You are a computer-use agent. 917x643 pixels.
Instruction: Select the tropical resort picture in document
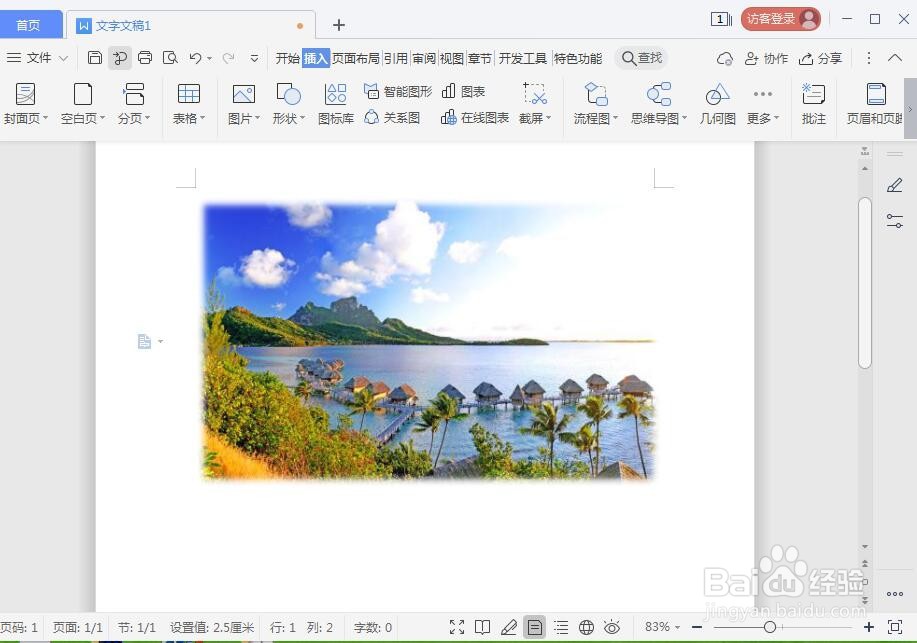tap(429, 341)
